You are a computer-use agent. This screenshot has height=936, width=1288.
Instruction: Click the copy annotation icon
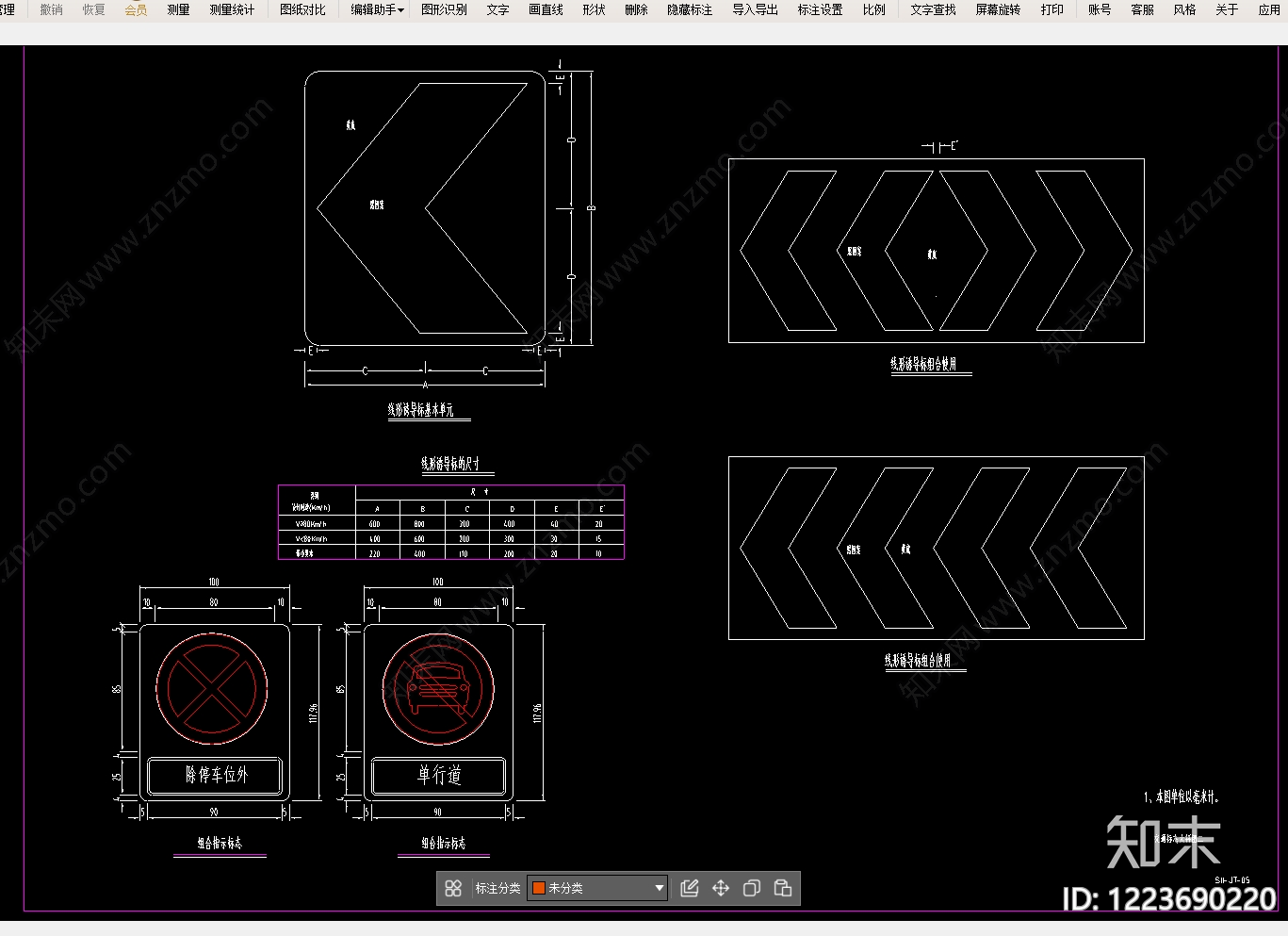752,888
